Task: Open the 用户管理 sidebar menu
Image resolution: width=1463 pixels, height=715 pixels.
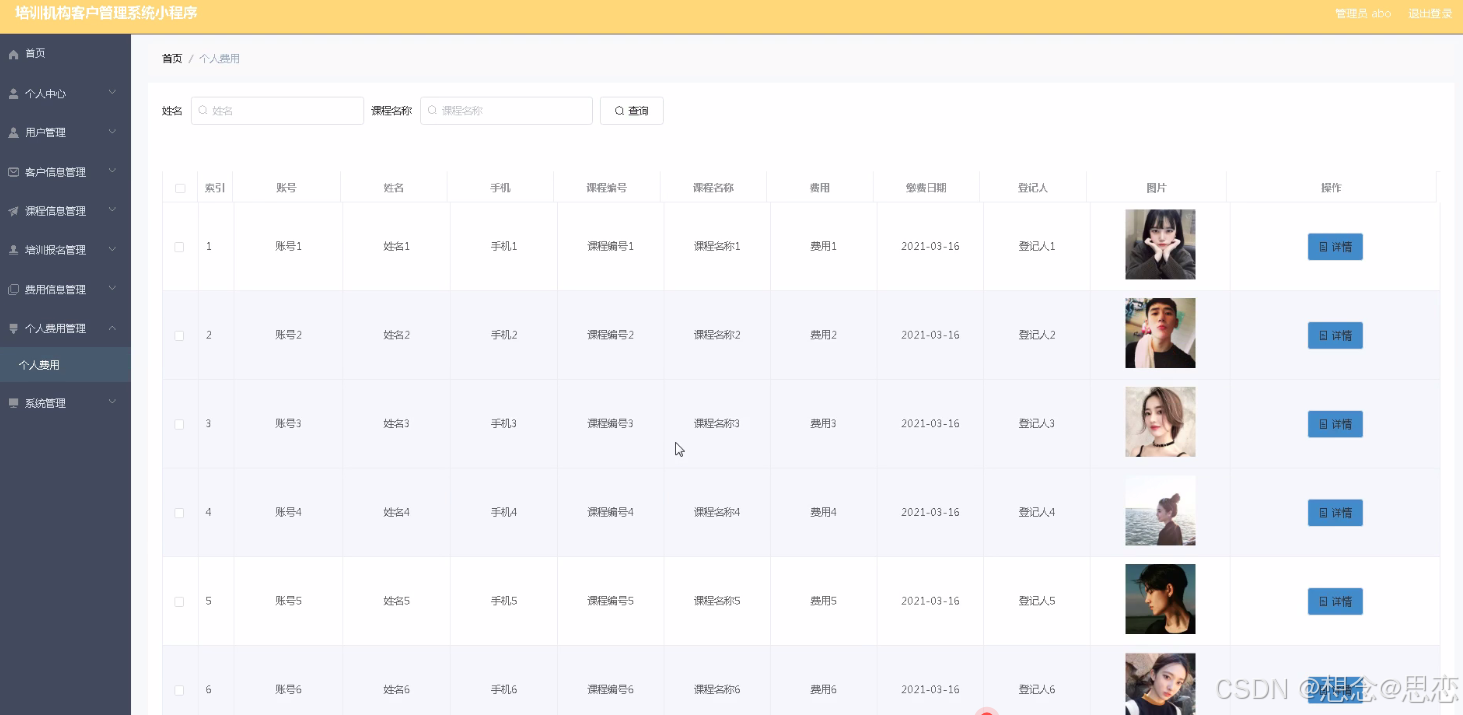Action: coord(65,133)
